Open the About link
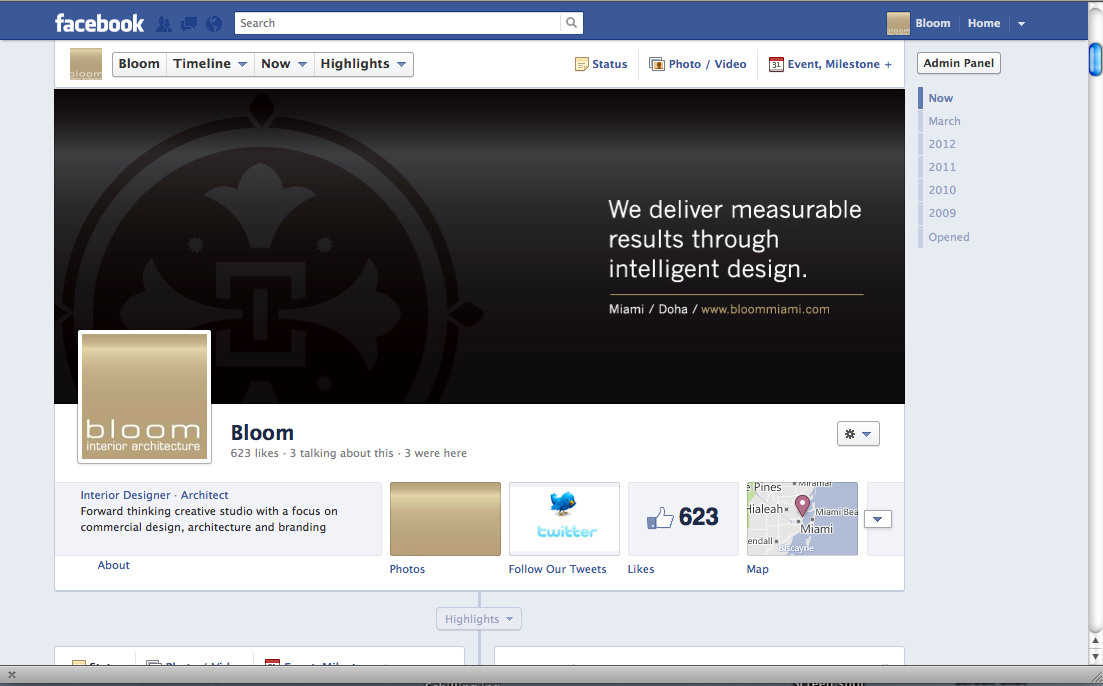 [113, 565]
